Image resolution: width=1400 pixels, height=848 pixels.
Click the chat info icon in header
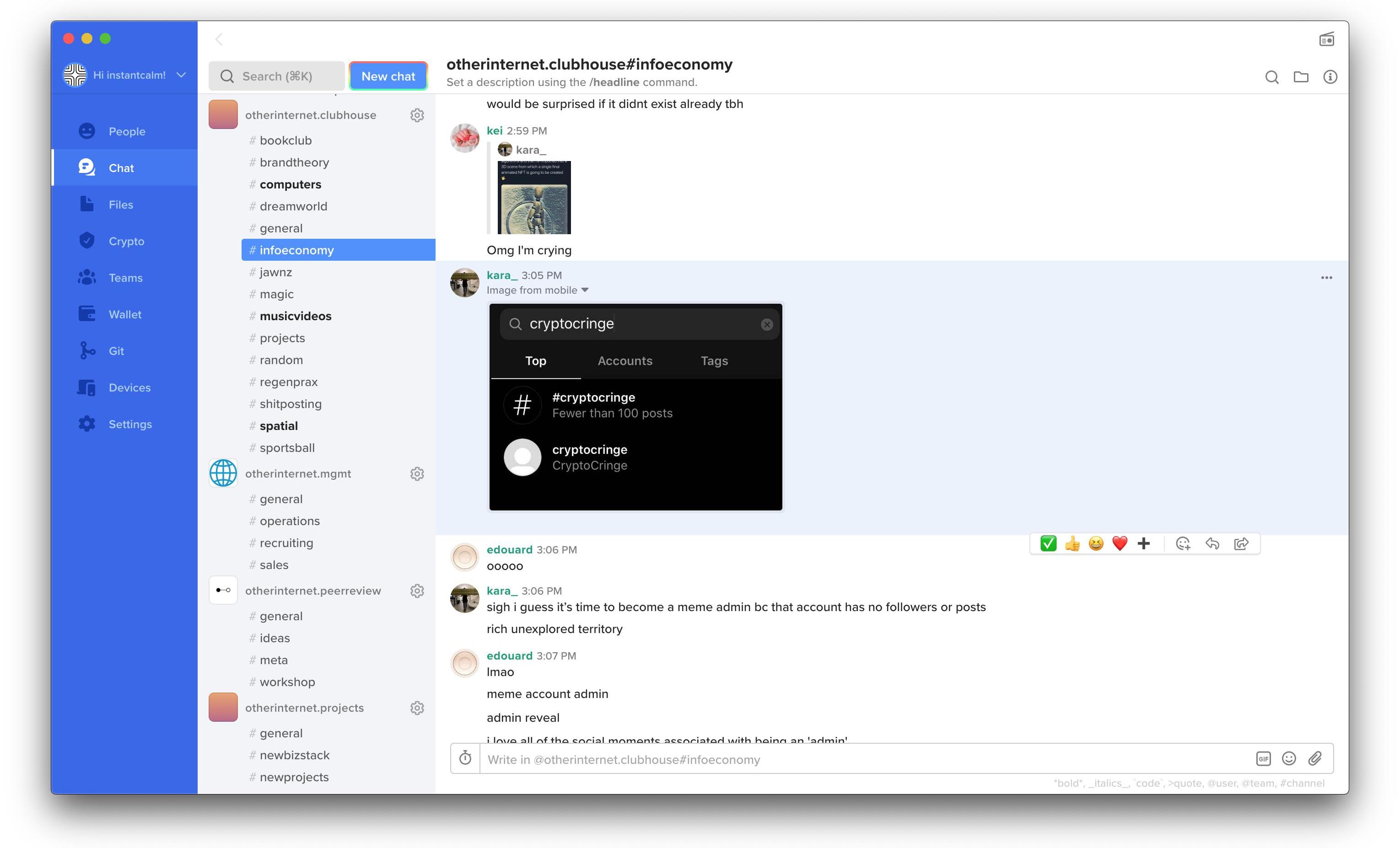tap(1330, 77)
